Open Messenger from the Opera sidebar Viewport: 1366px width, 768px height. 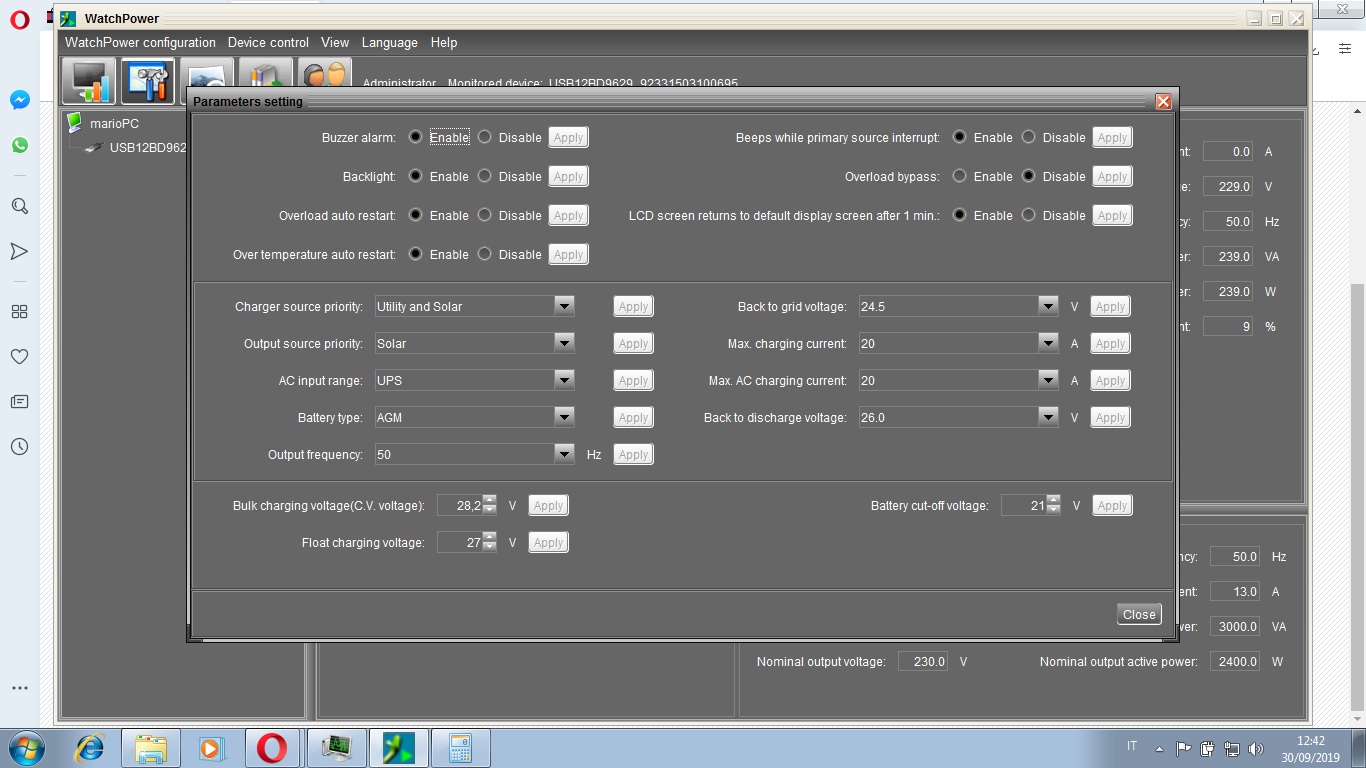(19, 100)
